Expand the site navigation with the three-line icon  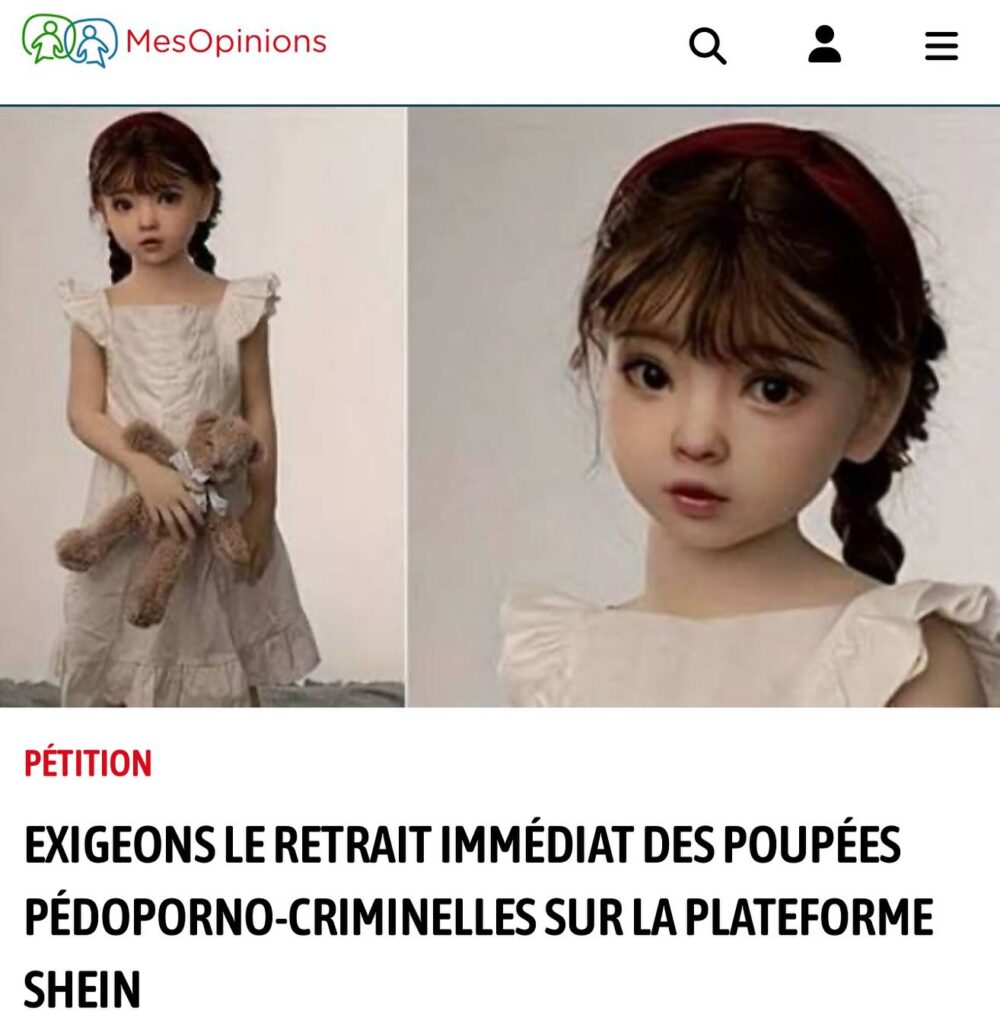[x=941, y=46]
